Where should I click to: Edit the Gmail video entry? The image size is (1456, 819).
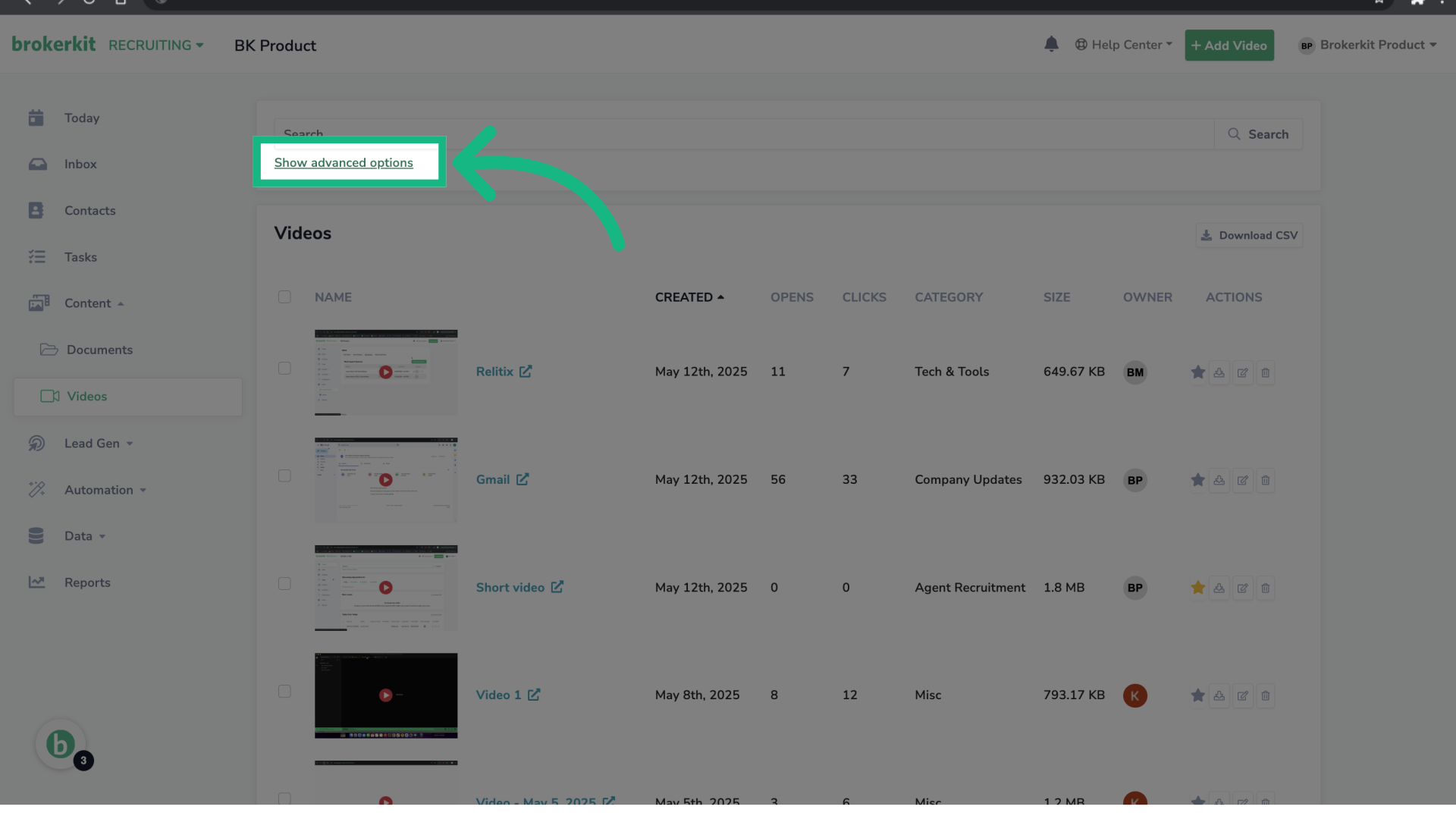(x=1242, y=480)
